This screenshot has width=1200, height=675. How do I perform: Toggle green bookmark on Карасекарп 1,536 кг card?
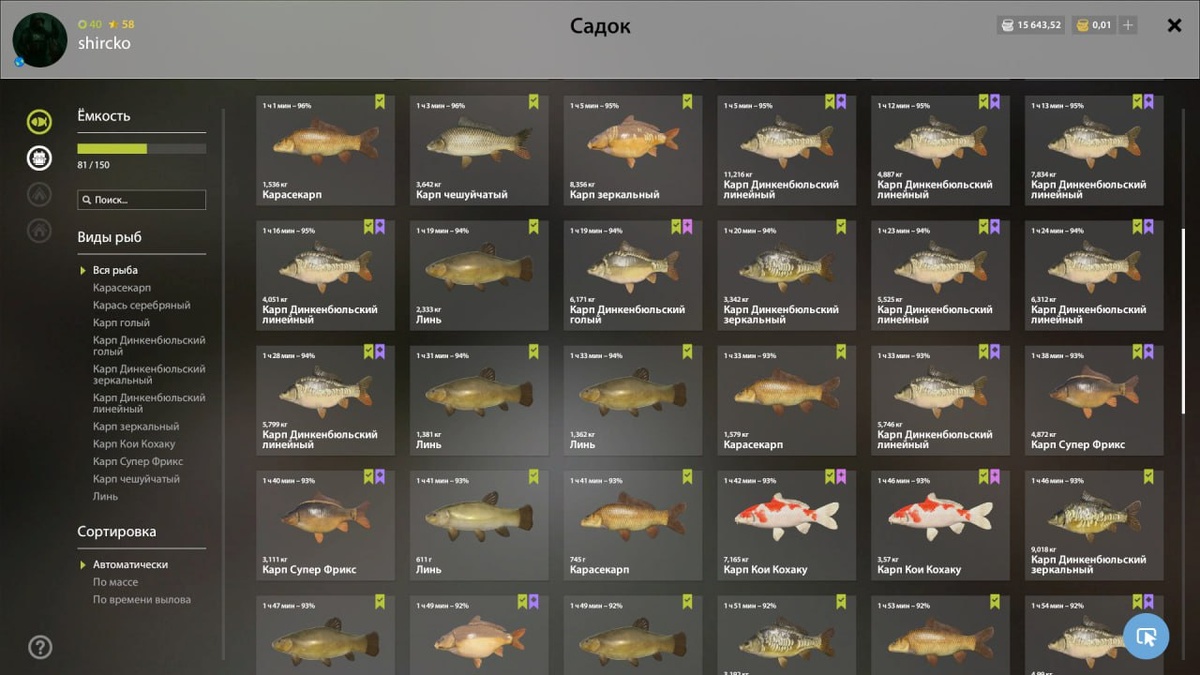click(x=380, y=101)
